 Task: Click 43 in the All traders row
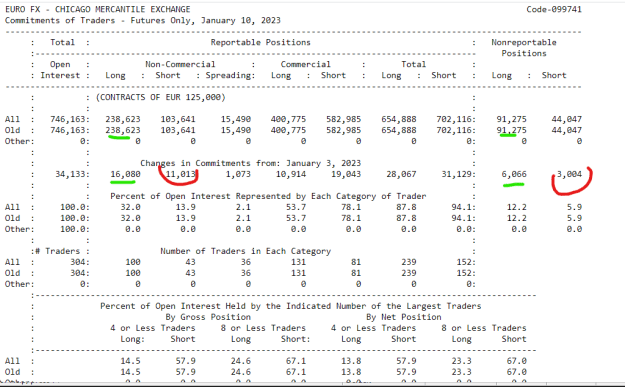tap(191, 262)
